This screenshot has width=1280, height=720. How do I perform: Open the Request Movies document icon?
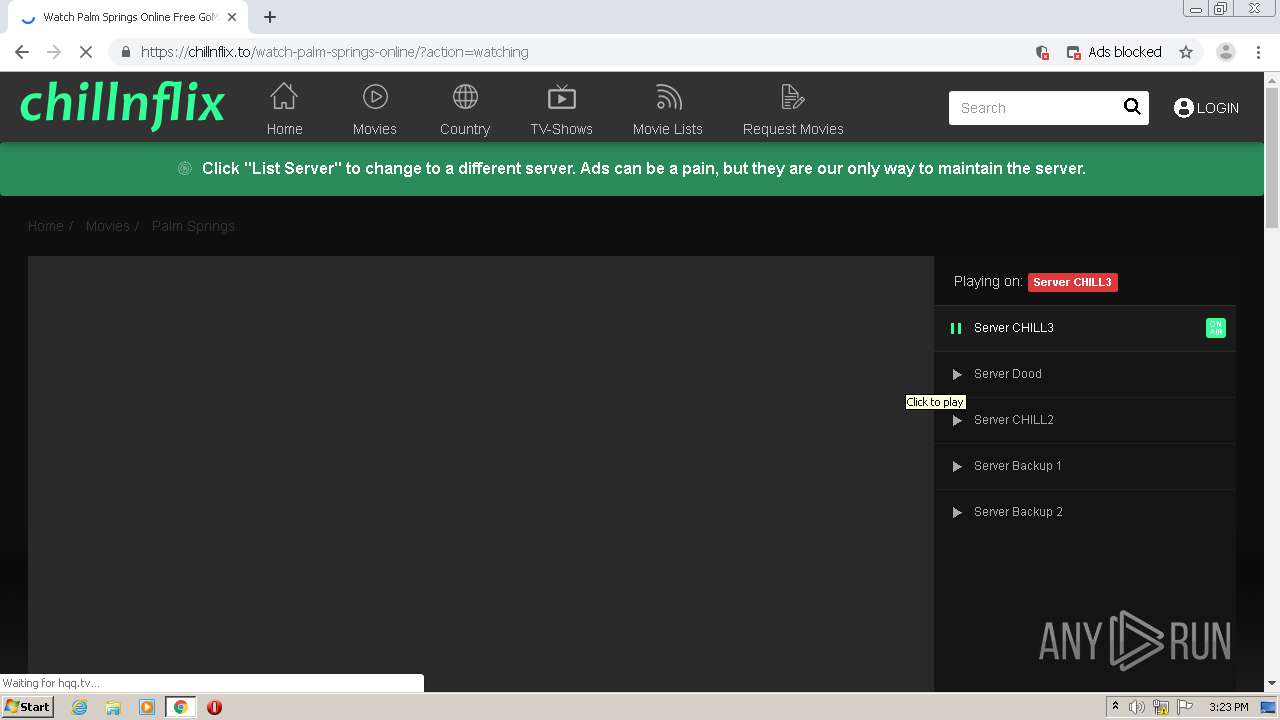tap(793, 97)
